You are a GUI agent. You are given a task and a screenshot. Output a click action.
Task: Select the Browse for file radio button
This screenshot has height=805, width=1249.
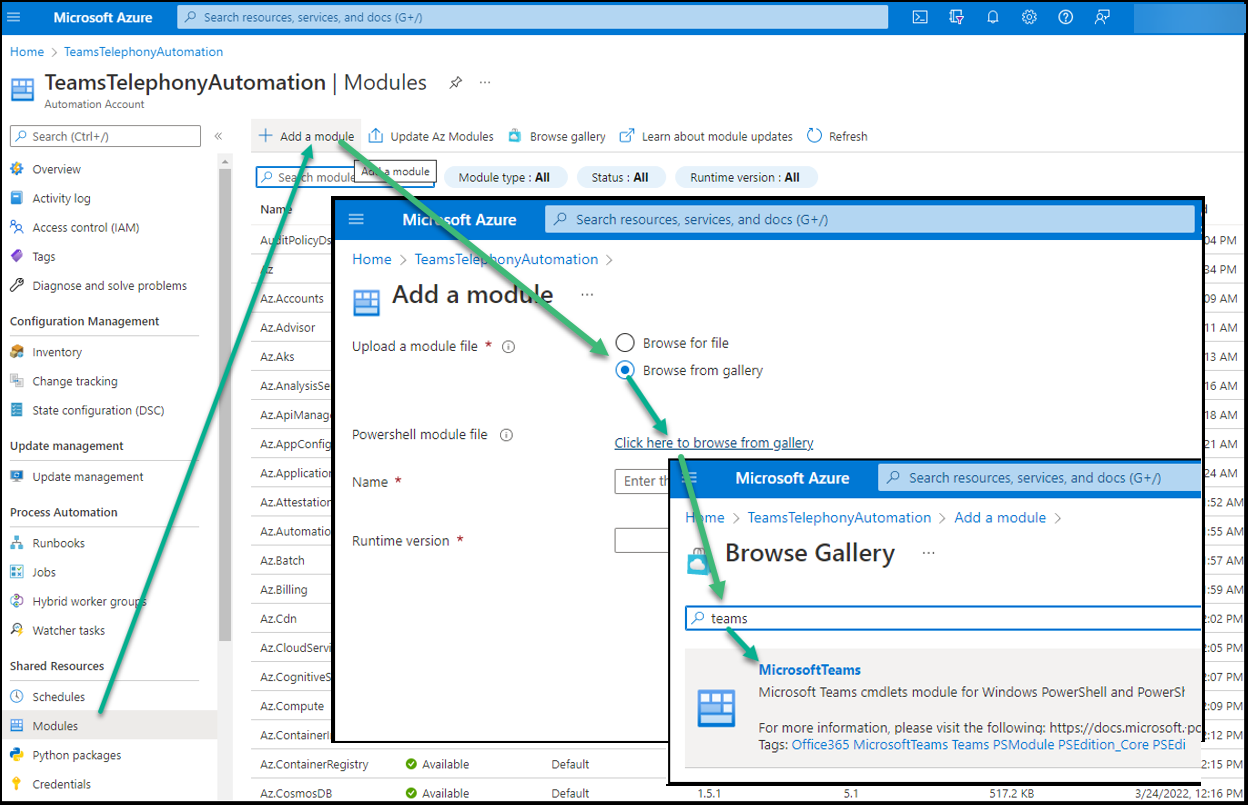625,342
